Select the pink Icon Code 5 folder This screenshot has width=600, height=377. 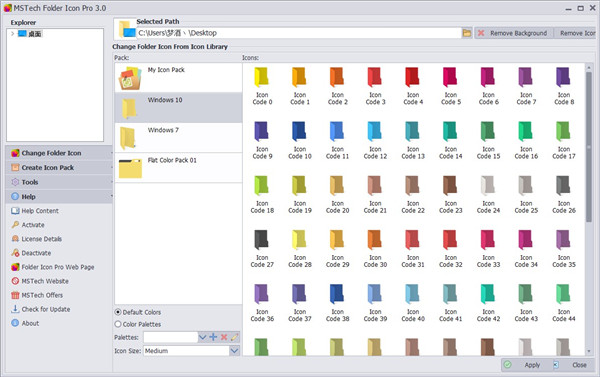(x=450, y=86)
